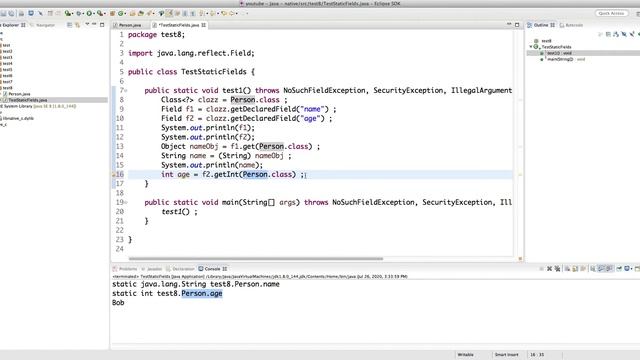Switch to the Problems tab

(x=125, y=269)
